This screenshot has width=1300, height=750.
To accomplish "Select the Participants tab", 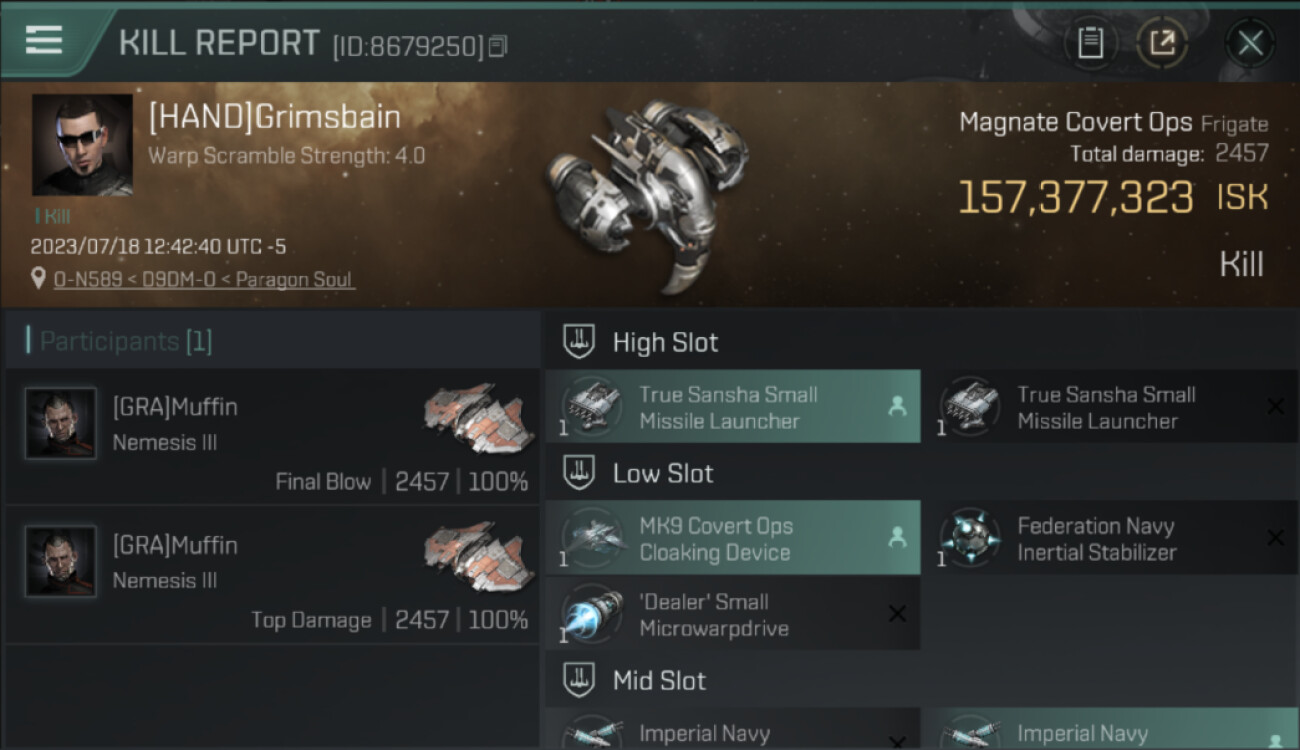I will coord(125,341).
